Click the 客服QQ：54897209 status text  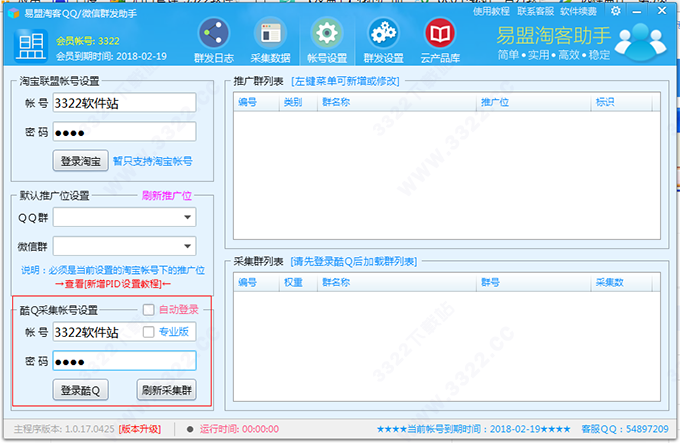[x=625, y=429]
